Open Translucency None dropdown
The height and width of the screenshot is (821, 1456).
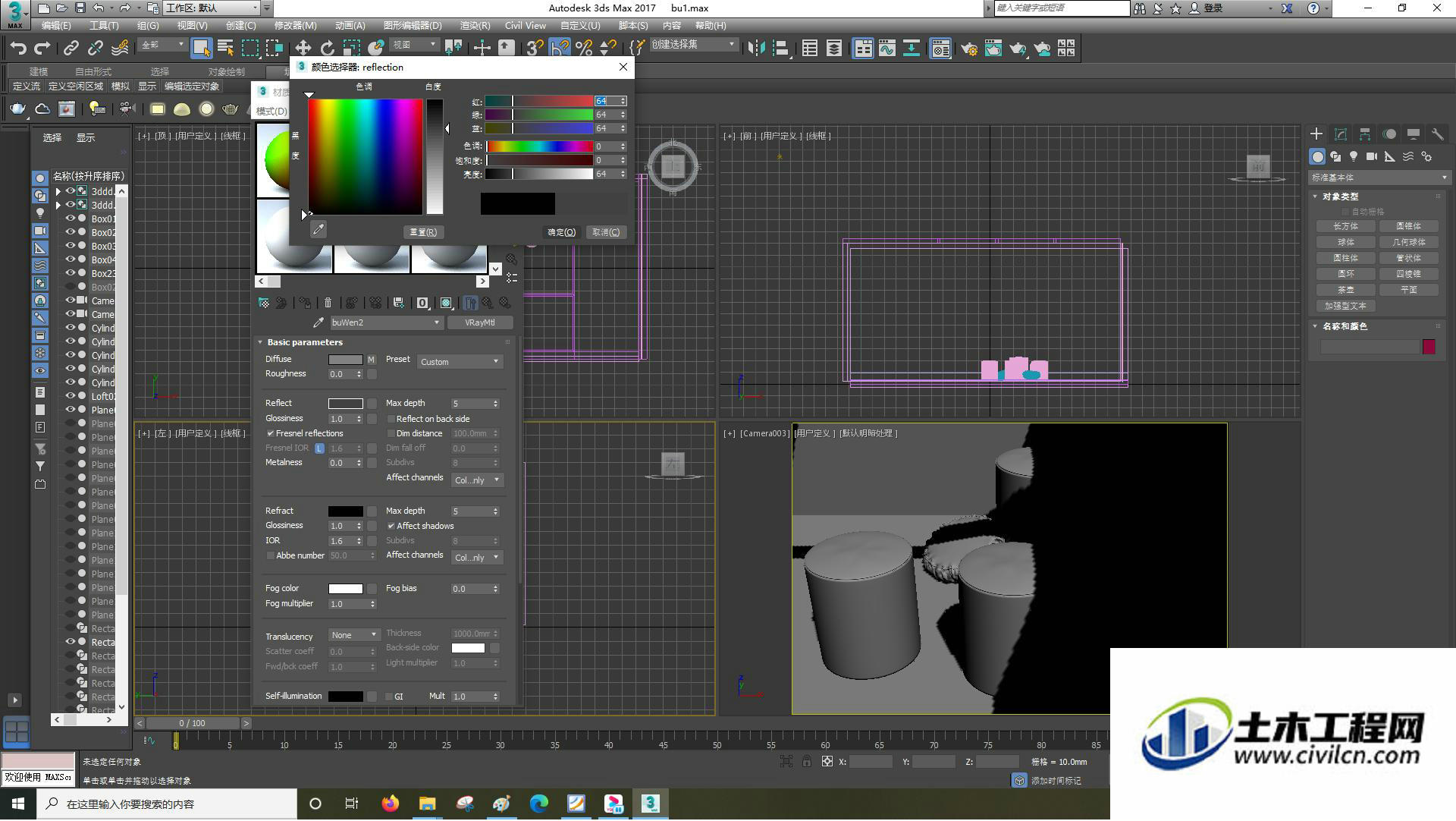pos(353,635)
